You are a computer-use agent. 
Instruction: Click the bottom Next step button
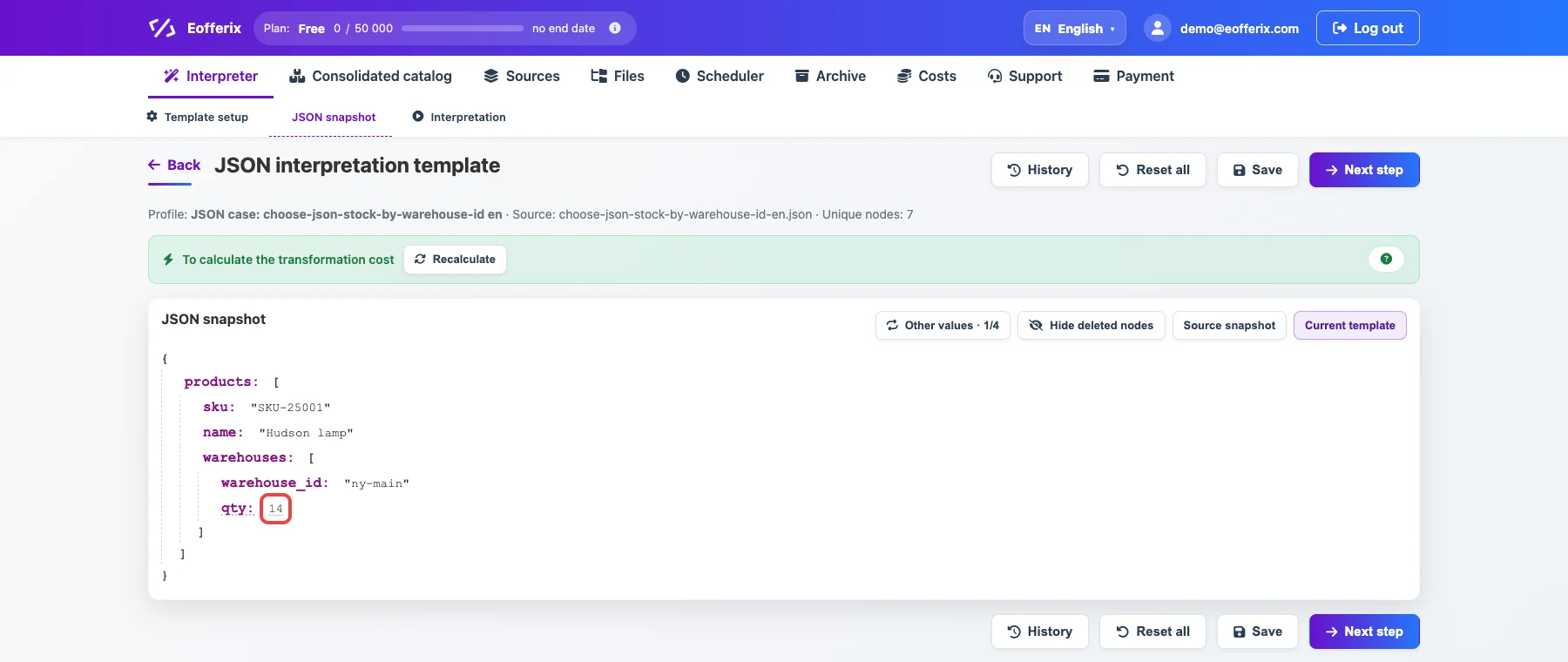[1364, 632]
